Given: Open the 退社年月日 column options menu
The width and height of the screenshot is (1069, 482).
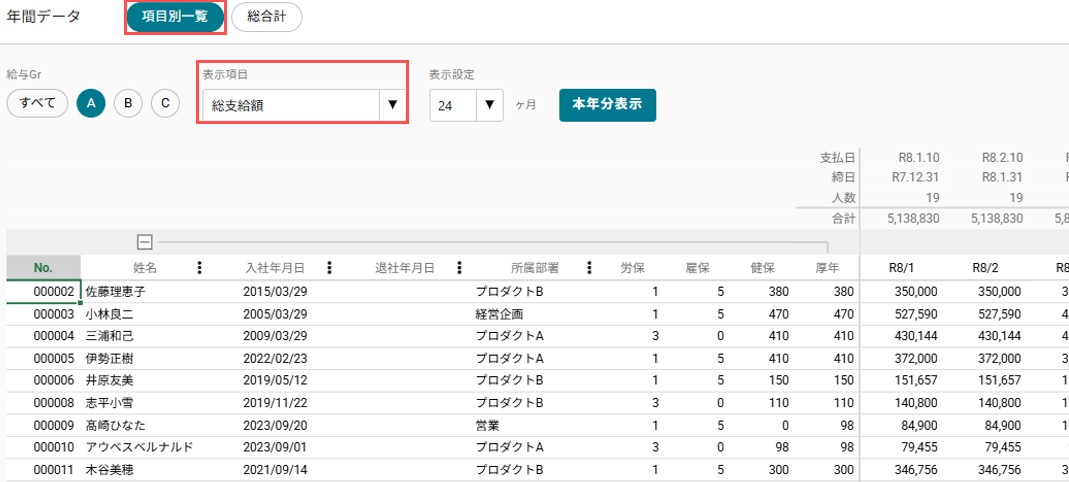Looking at the screenshot, I should pos(460,268).
